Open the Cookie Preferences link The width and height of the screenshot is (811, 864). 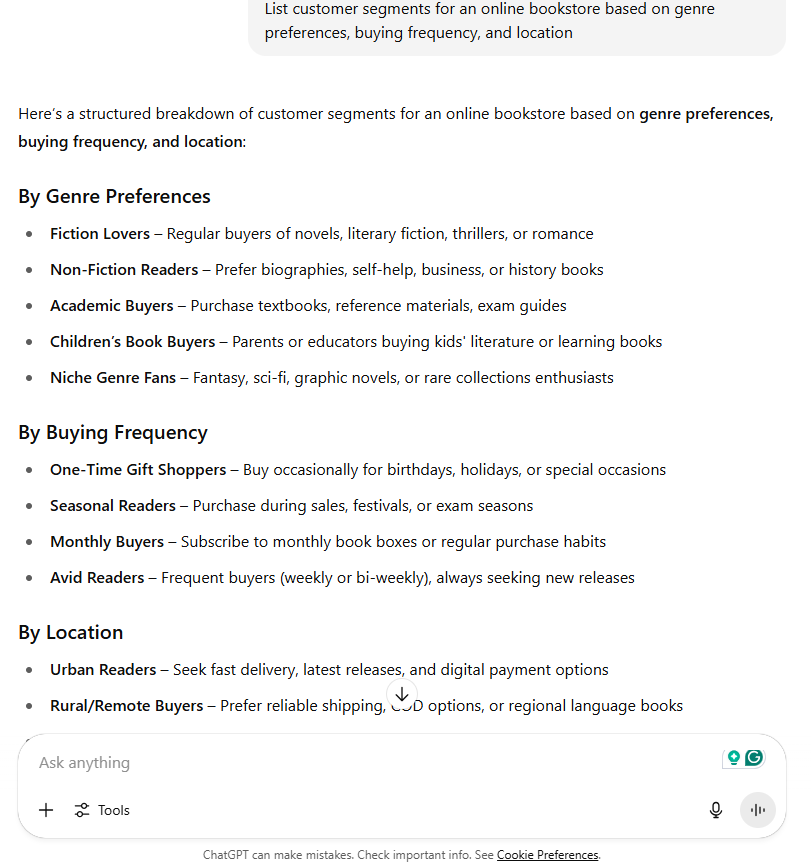[x=547, y=855]
